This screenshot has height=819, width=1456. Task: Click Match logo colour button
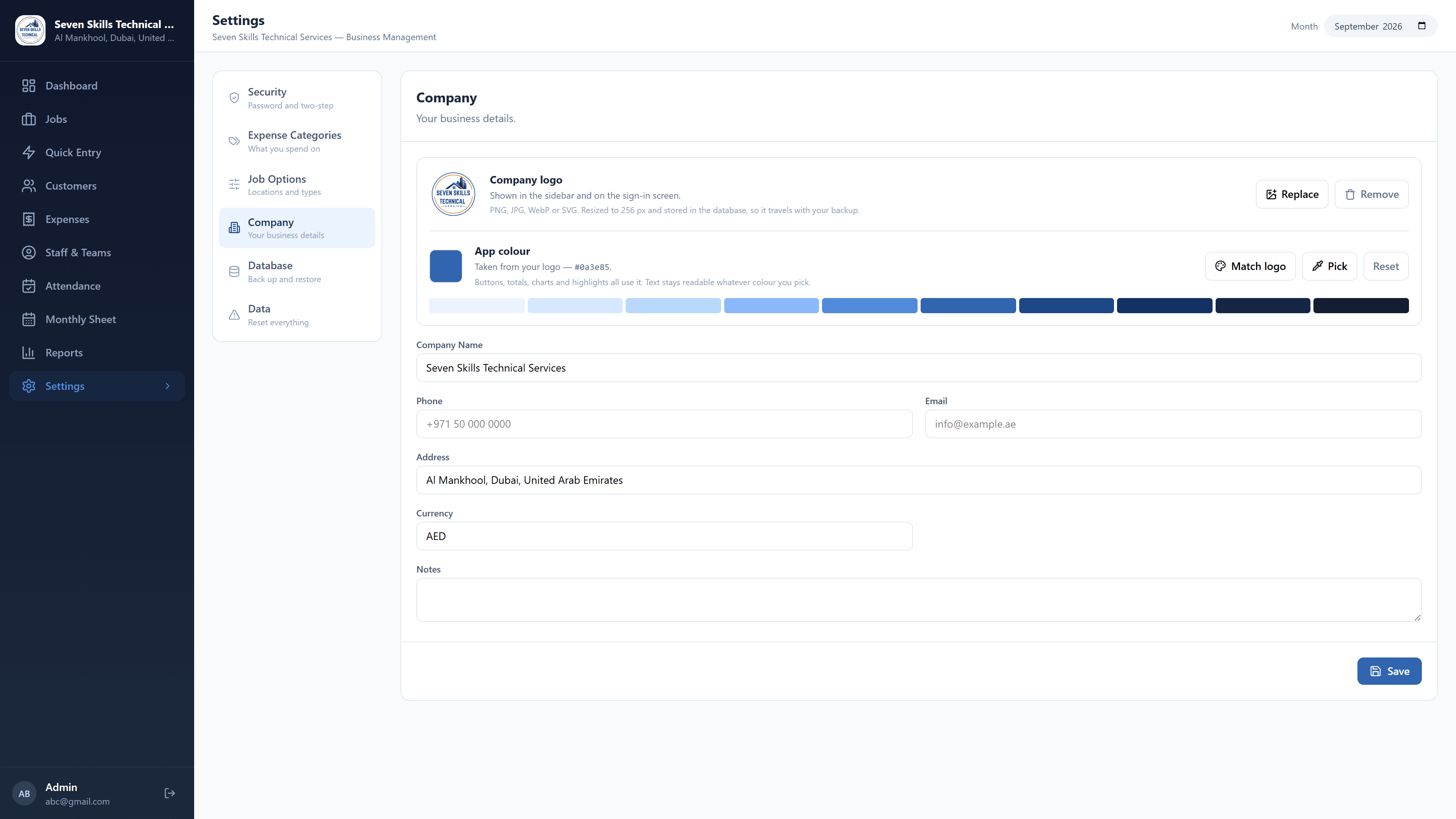1250,266
